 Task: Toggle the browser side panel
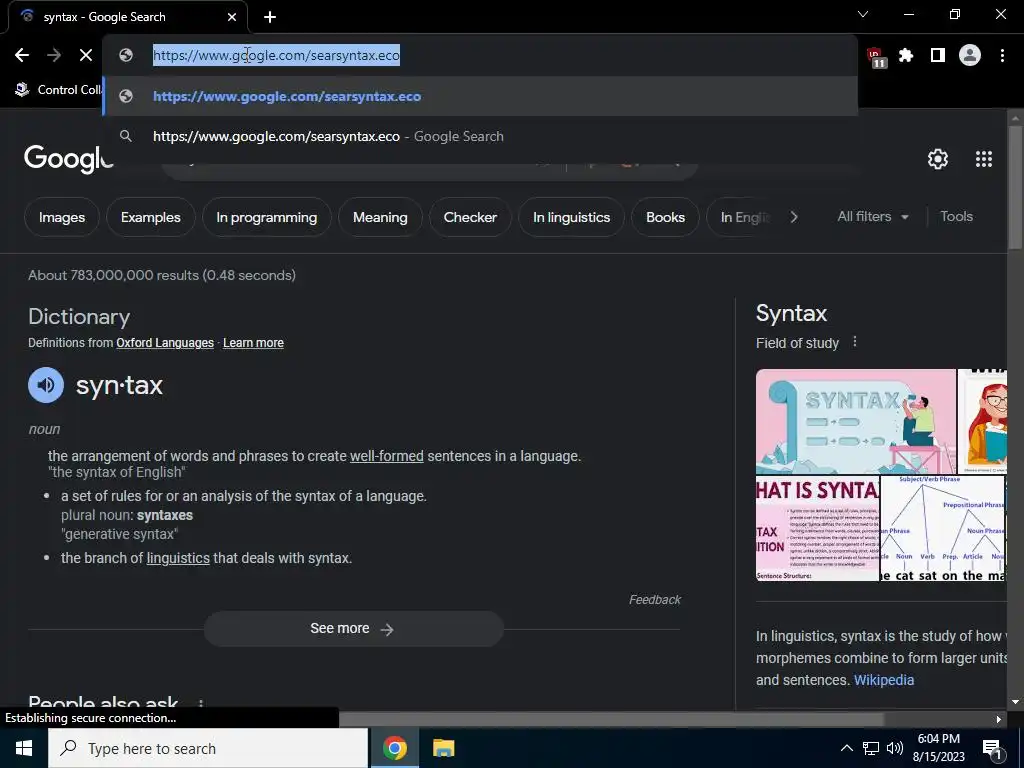tap(938, 56)
